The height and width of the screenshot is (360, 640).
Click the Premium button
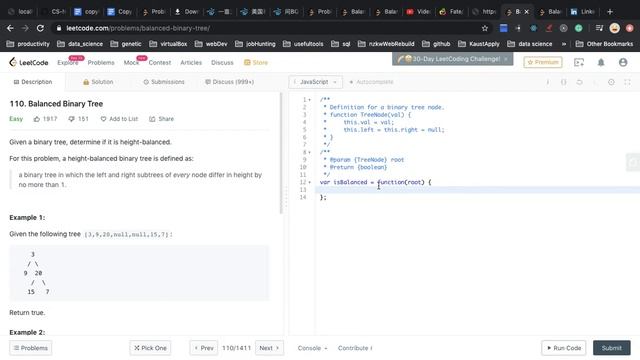tap(543, 62)
